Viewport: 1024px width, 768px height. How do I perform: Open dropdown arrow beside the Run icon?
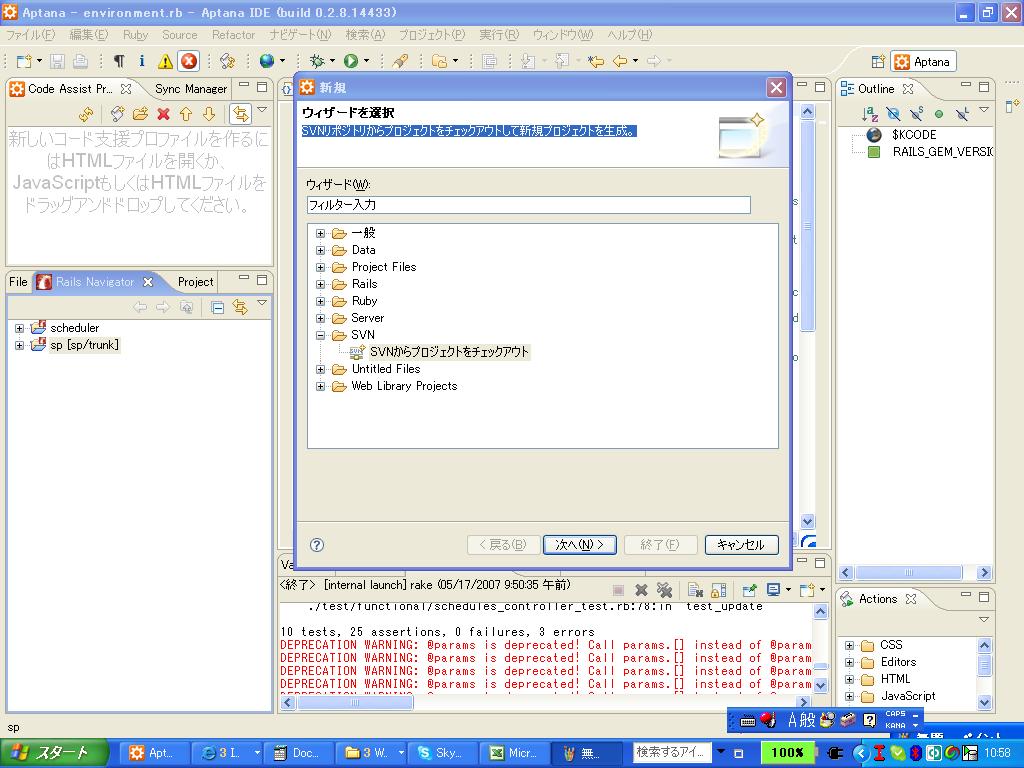tap(366, 61)
